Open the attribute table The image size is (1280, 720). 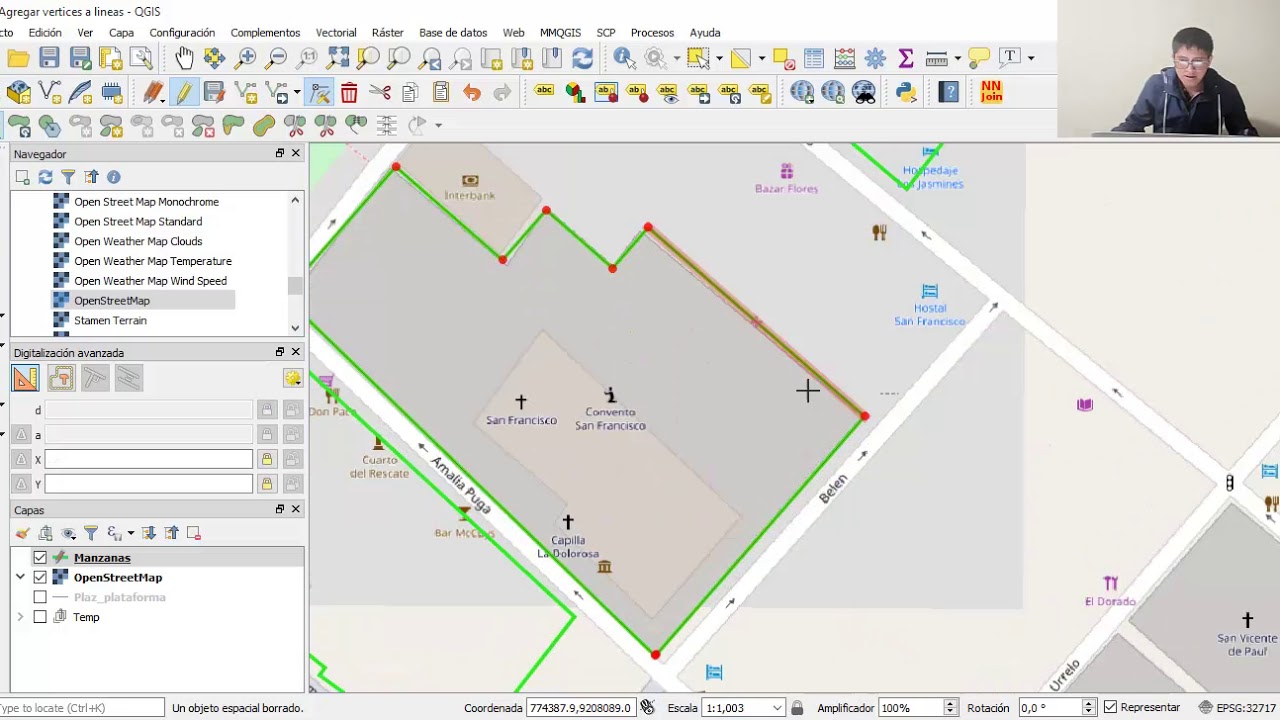[813, 58]
